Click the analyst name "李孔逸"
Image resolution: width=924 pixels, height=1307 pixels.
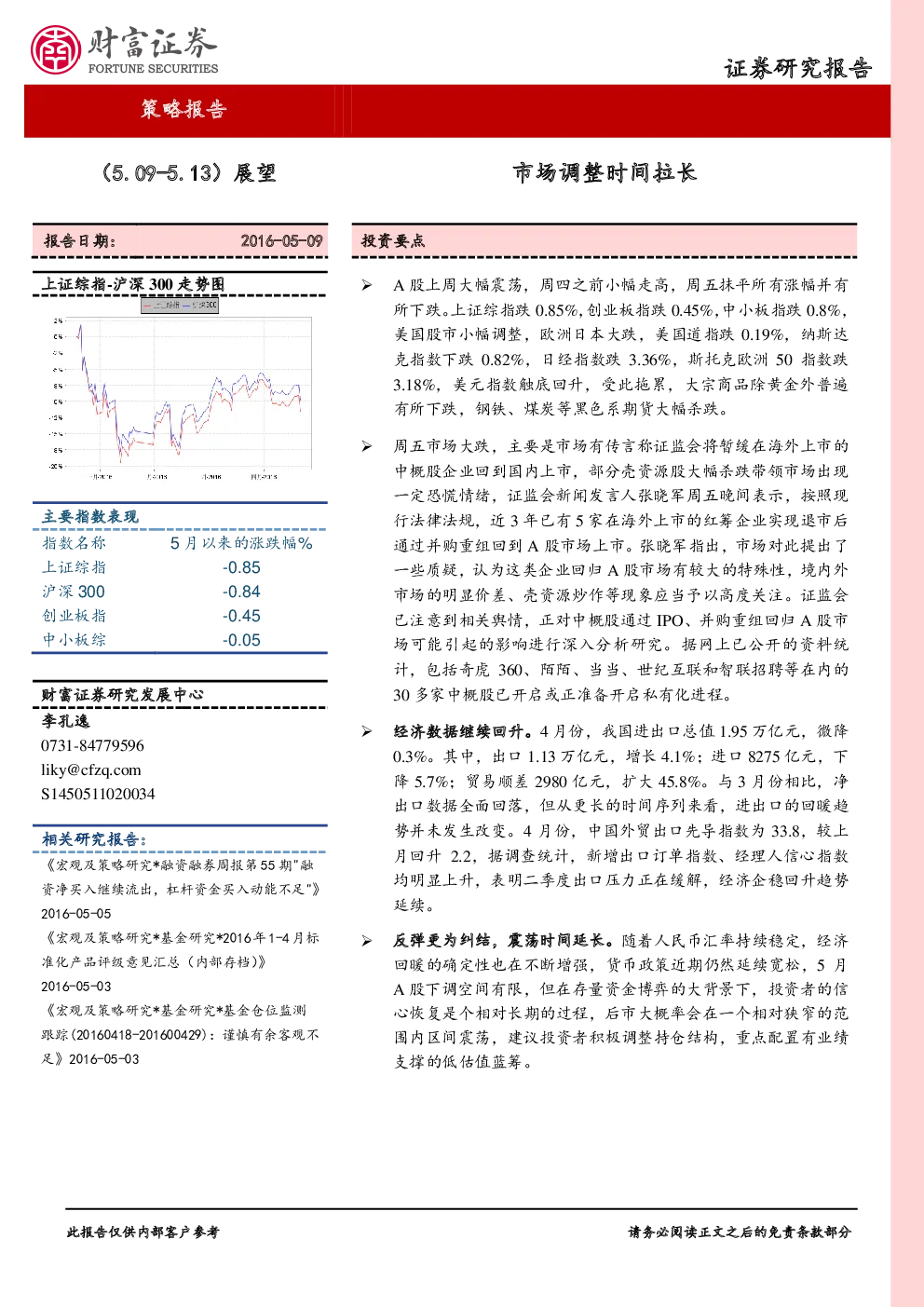tap(65, 721)
